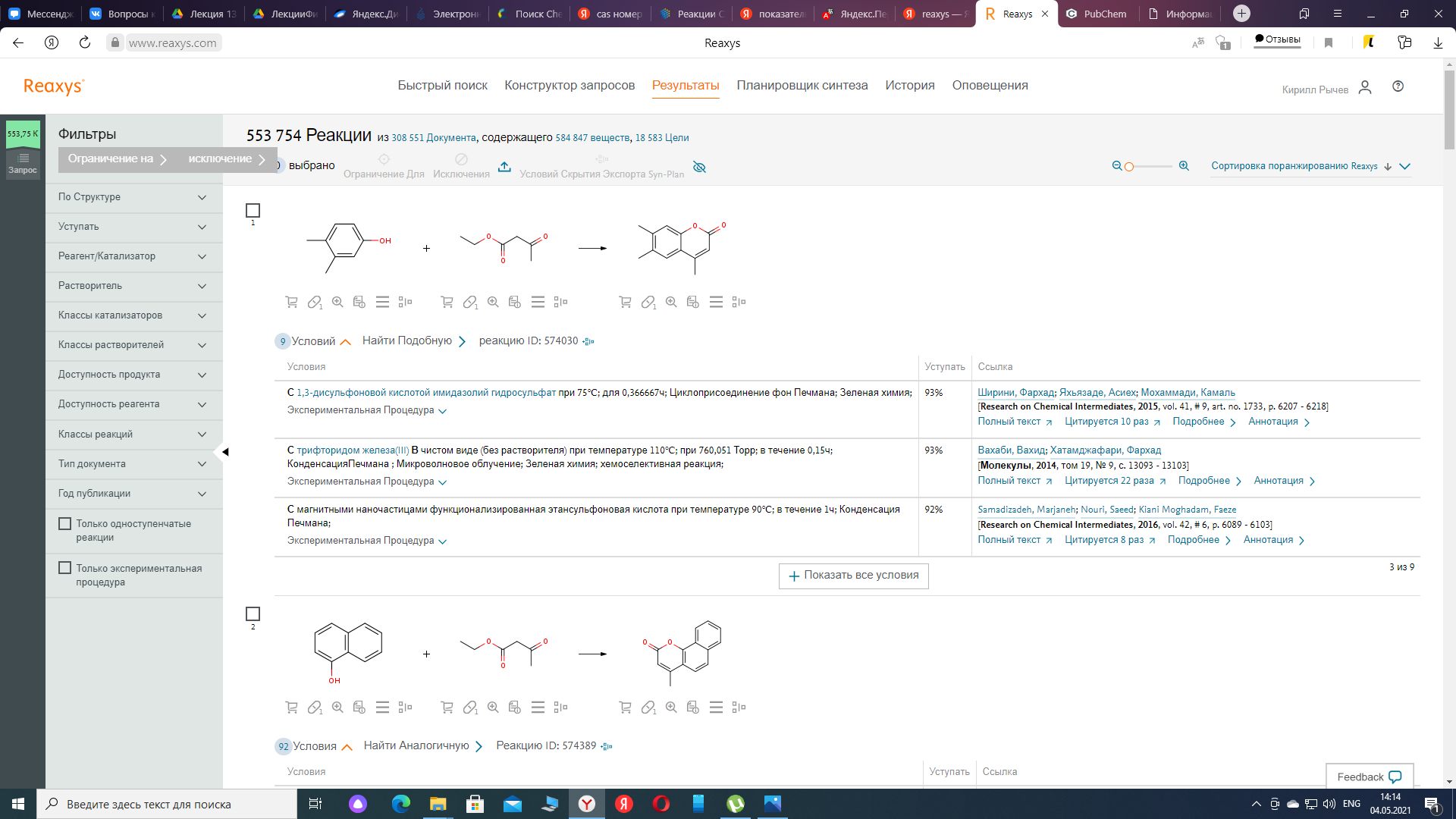Open the Mail app in Windows taskbar
Screen dimensions: 1456x819
coord(513,804)
